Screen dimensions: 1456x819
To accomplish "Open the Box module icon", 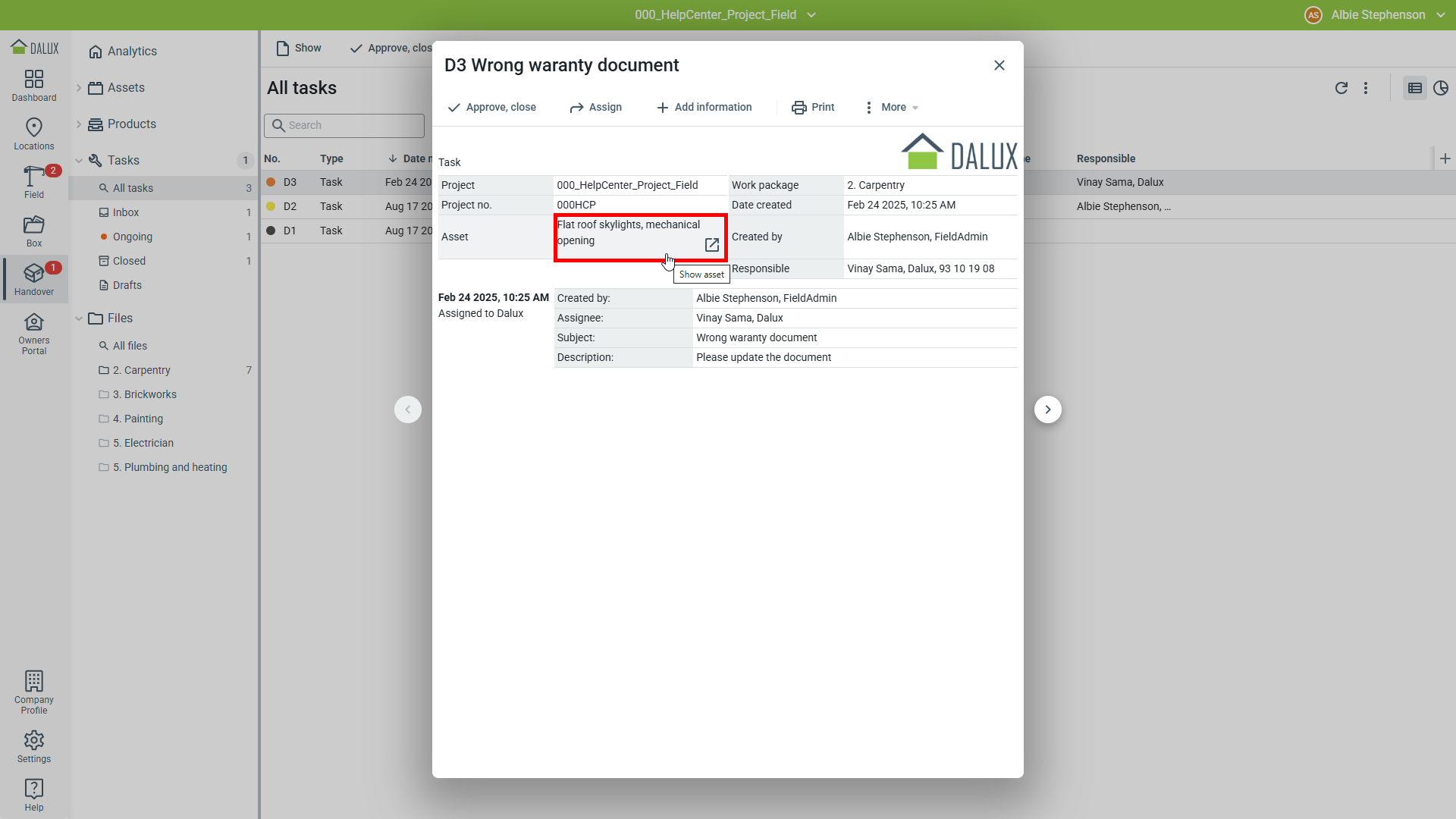I will click(x=34, y=231).
